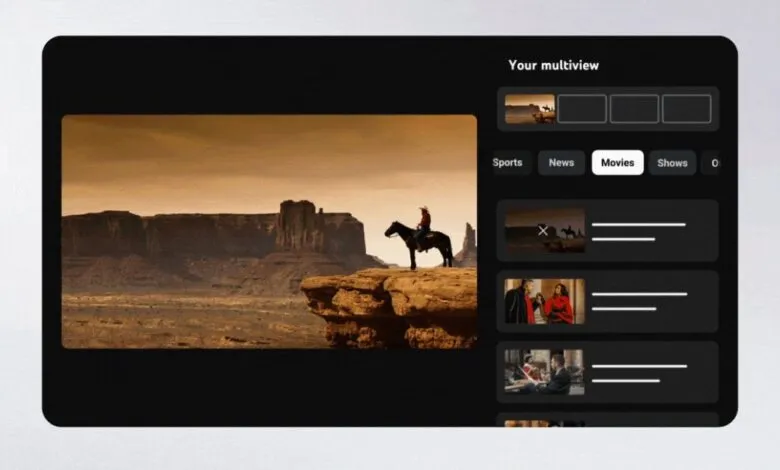Viewport: 780px width, 470px height.
Task: Click the X icon on the western movie thumbnail
Action: click(543, 230)
